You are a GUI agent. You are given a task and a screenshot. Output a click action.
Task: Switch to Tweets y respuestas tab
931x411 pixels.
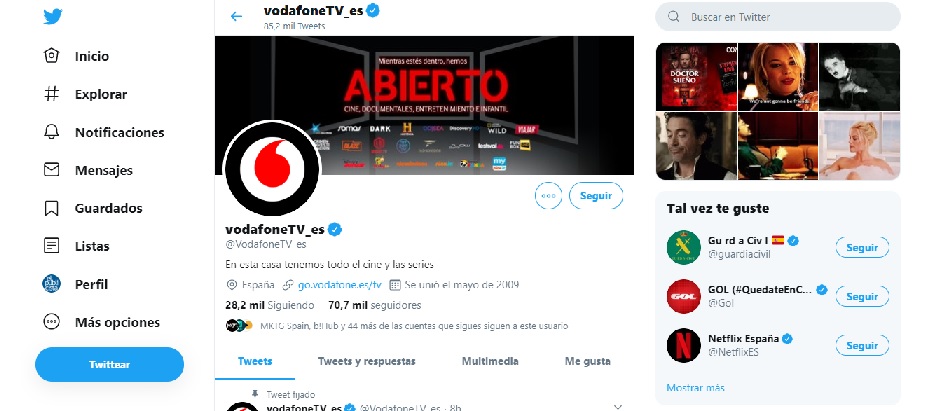tap(366, 361)
